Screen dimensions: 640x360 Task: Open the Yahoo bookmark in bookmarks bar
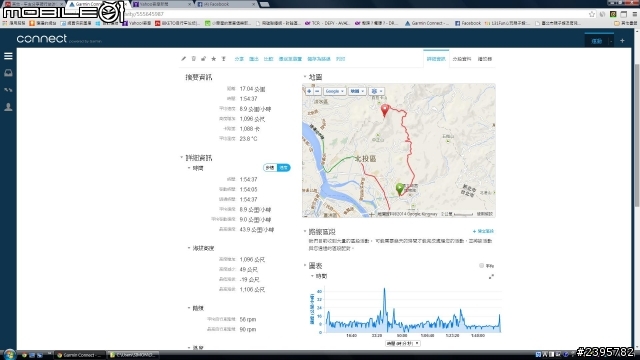(138, 23)
